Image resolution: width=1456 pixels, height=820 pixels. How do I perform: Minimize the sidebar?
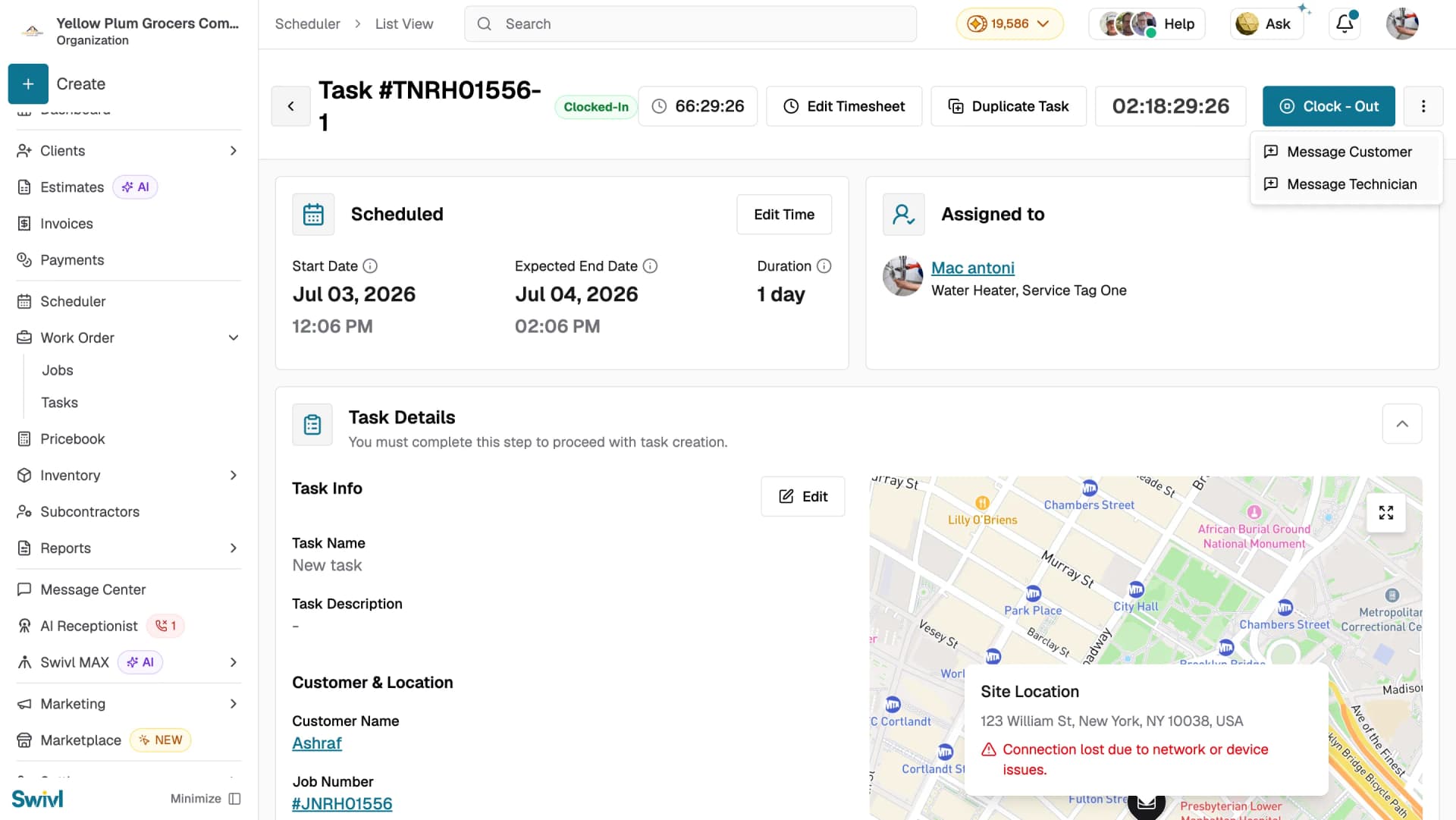pos(206,799)
